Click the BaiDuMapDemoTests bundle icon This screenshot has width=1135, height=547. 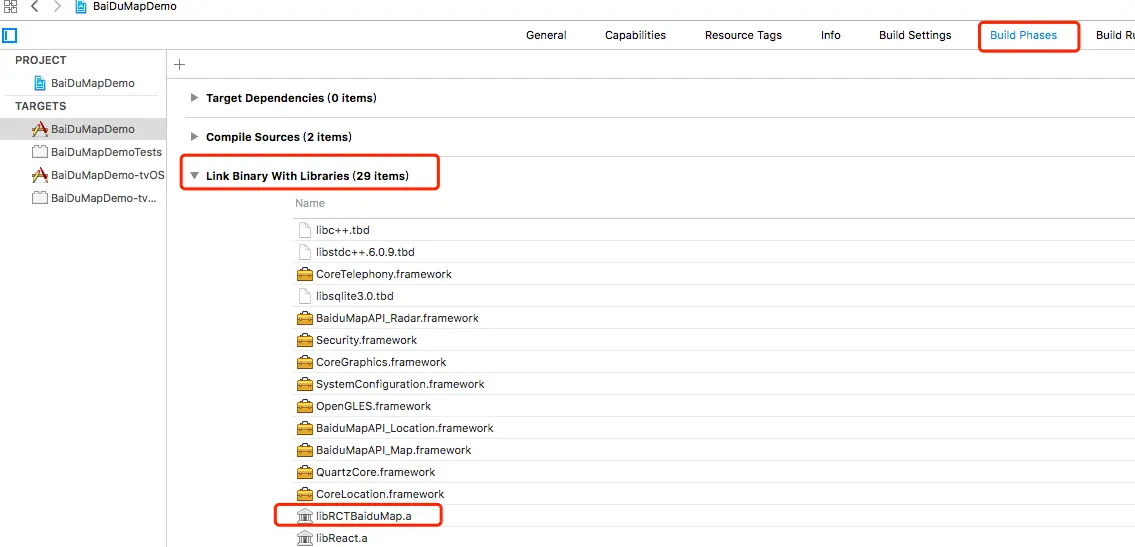coord(40,152)
